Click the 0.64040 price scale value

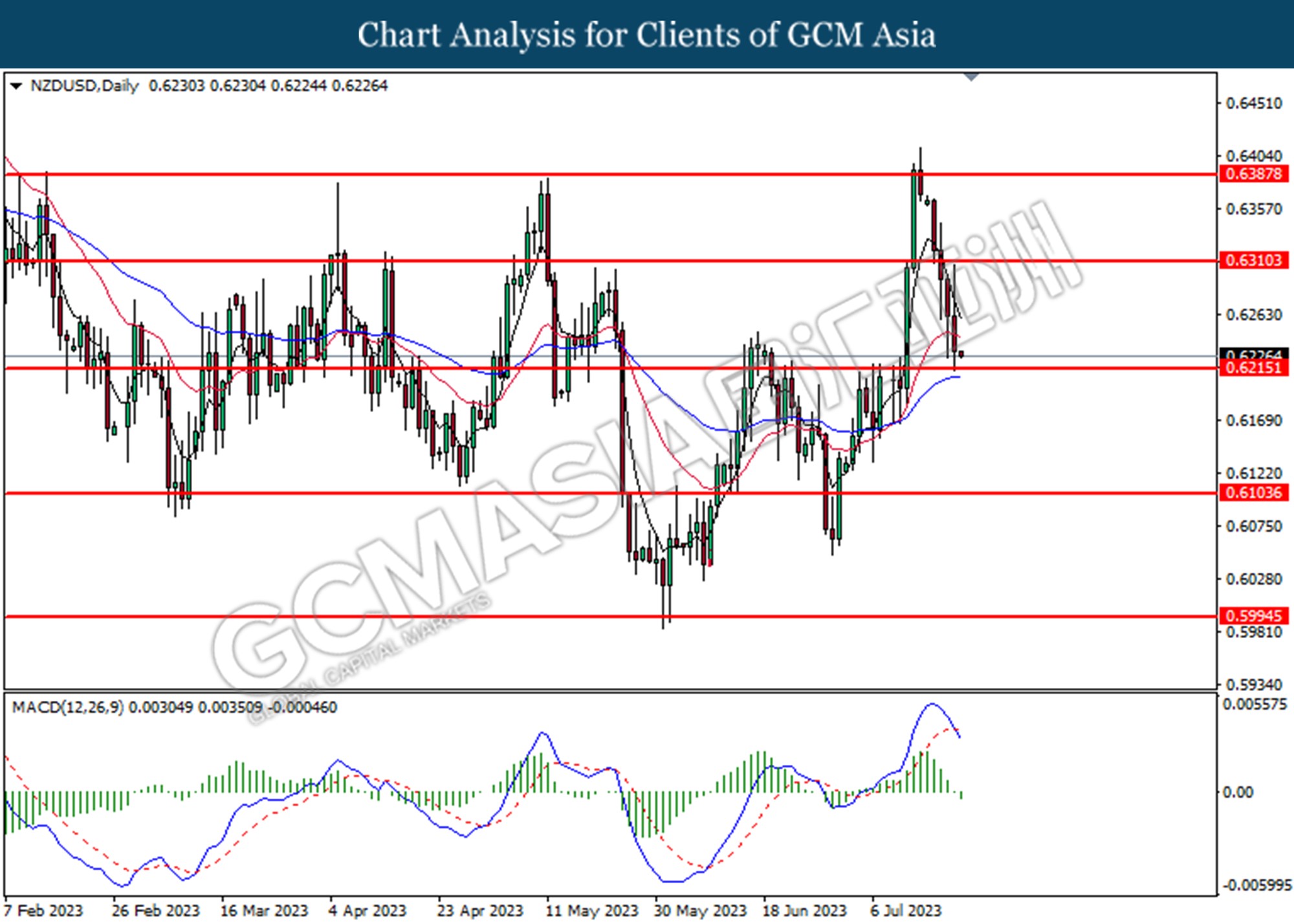(1254, 156)
